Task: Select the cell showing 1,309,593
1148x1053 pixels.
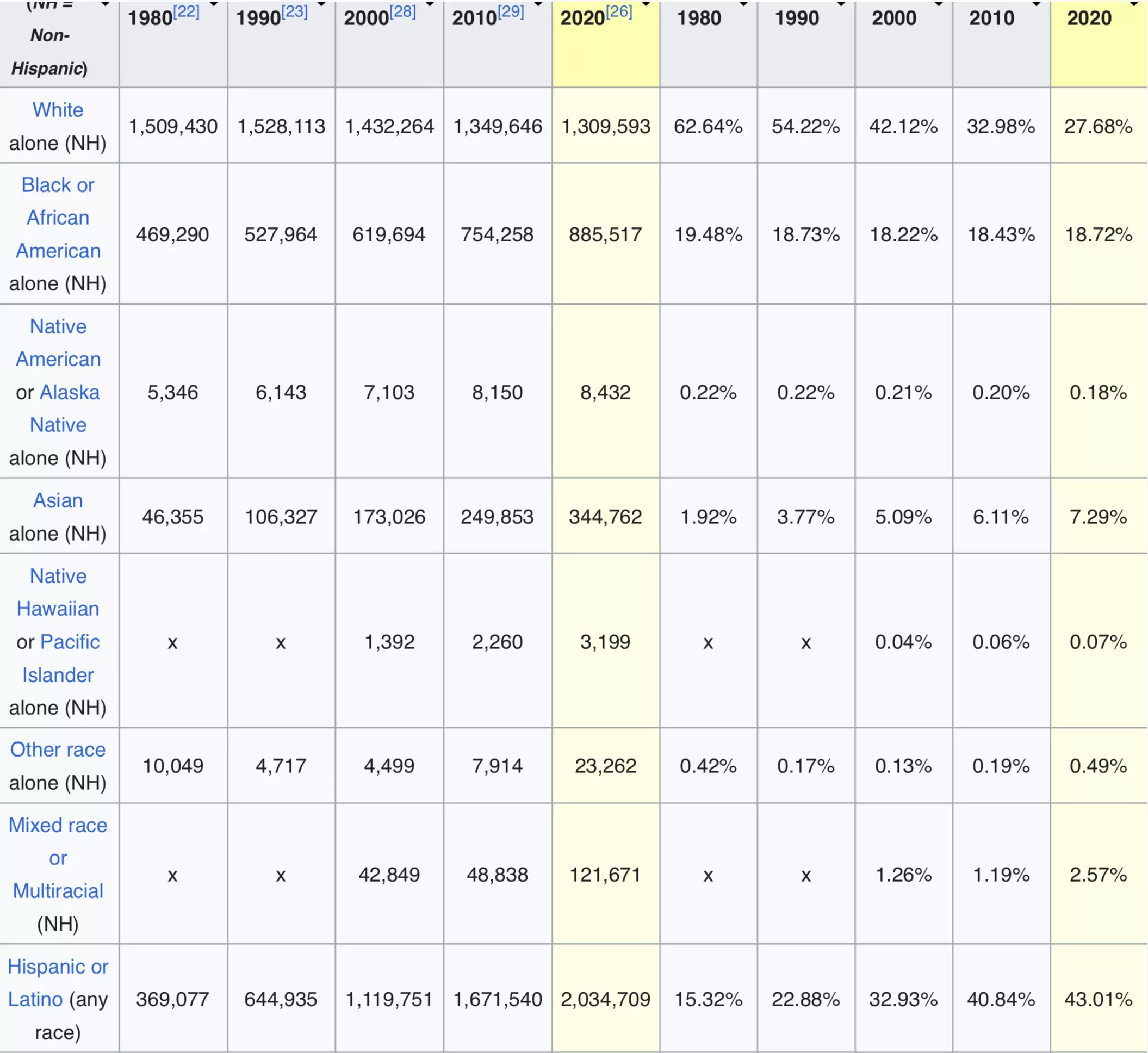Action: pyautogui.click(x=606, y=125)
